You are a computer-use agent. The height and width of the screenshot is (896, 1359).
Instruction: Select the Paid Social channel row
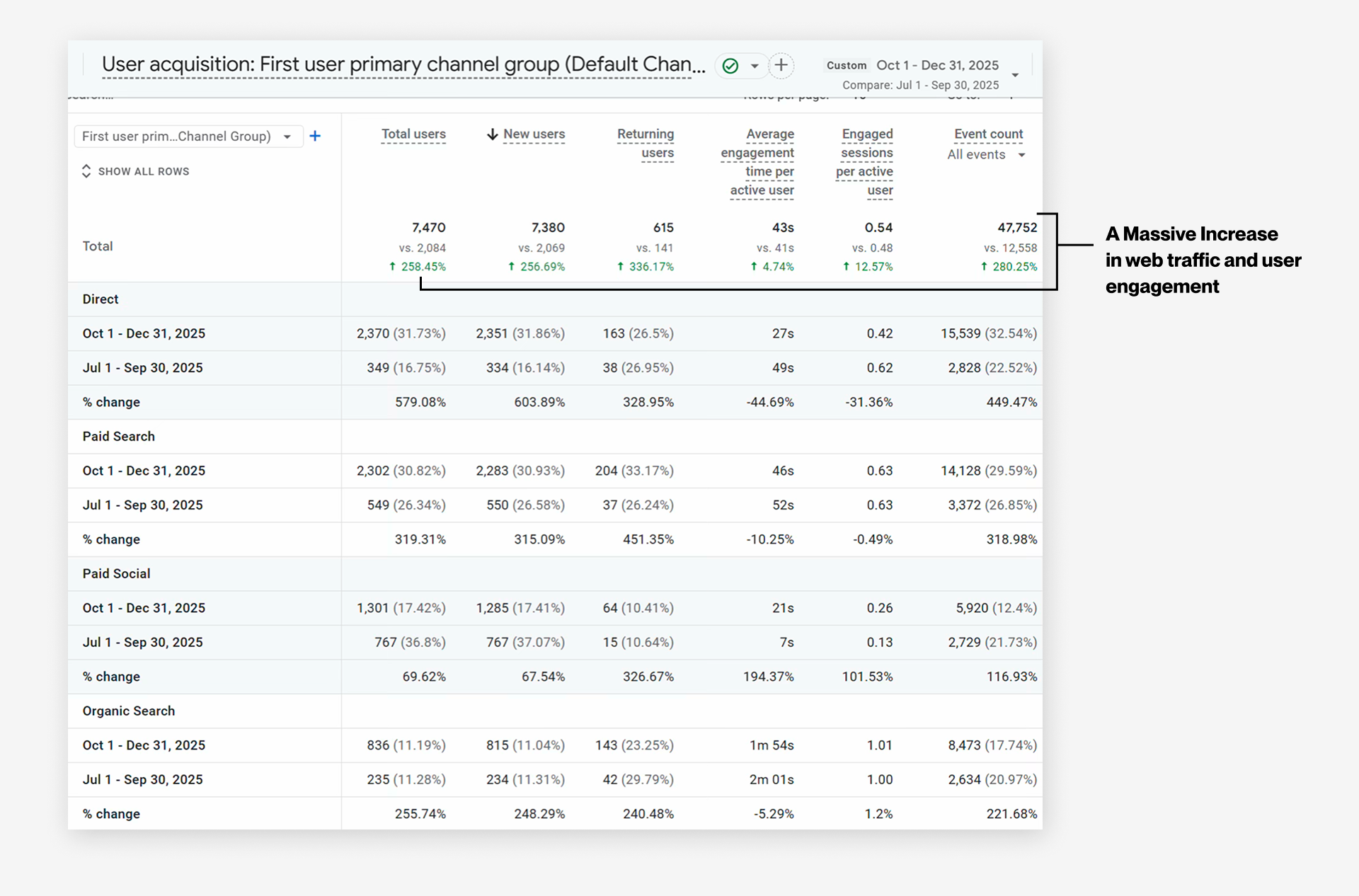point(116,573)
